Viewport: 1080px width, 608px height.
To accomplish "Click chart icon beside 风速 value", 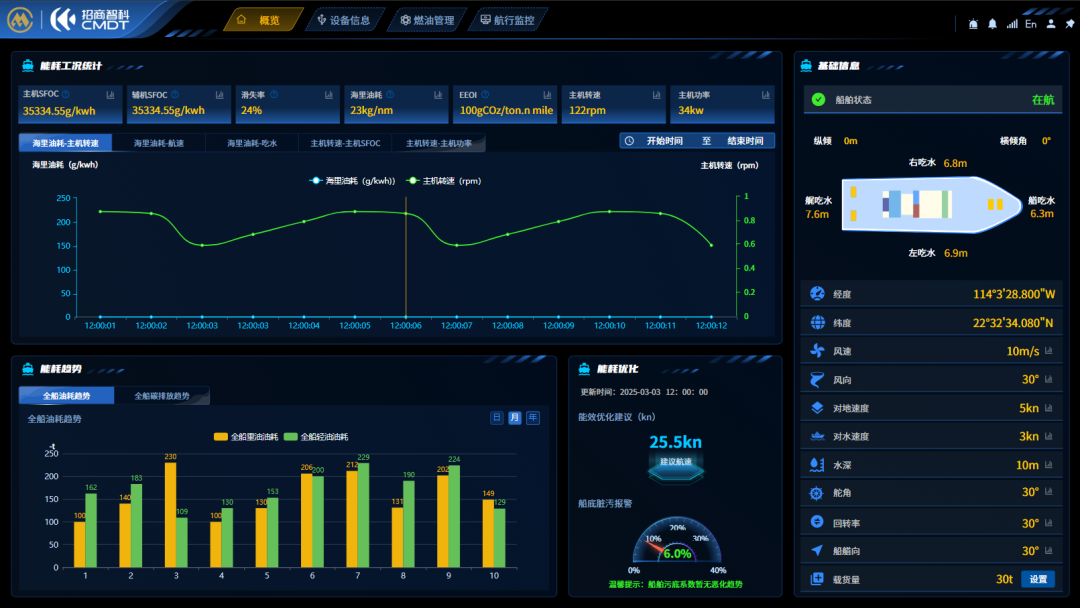I will [1055, 351].
